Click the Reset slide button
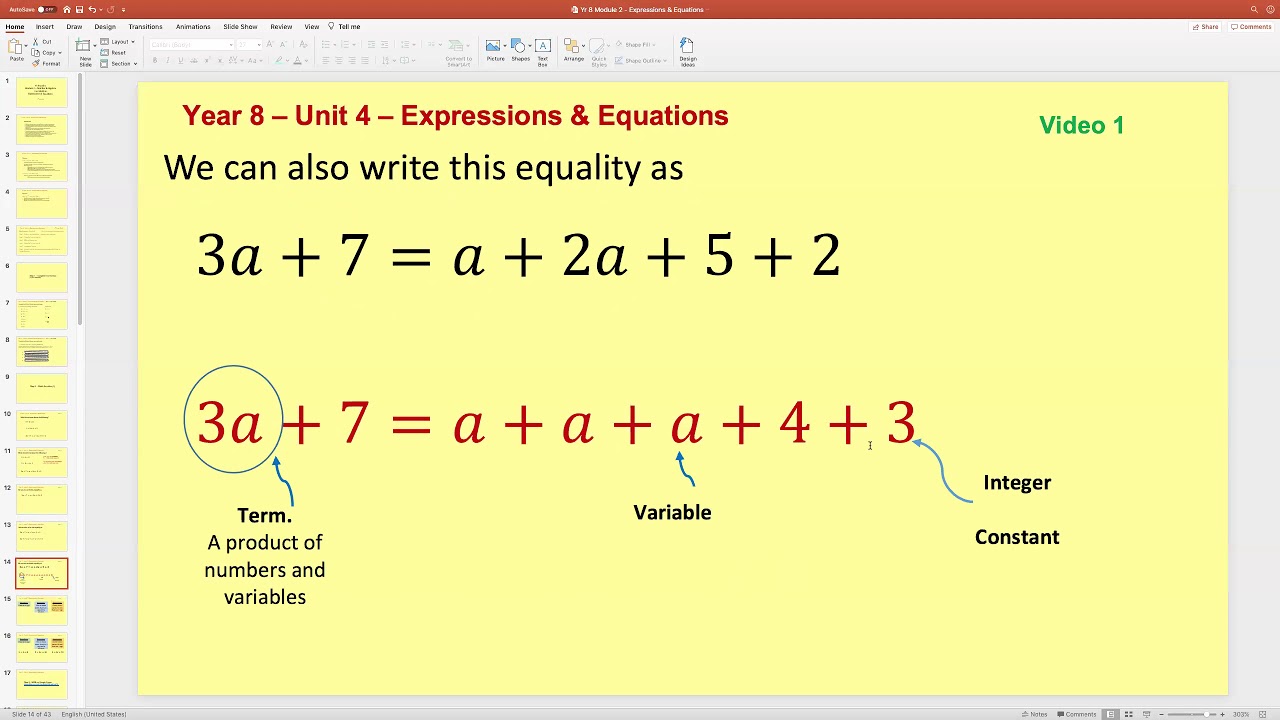 coord(112,53)
